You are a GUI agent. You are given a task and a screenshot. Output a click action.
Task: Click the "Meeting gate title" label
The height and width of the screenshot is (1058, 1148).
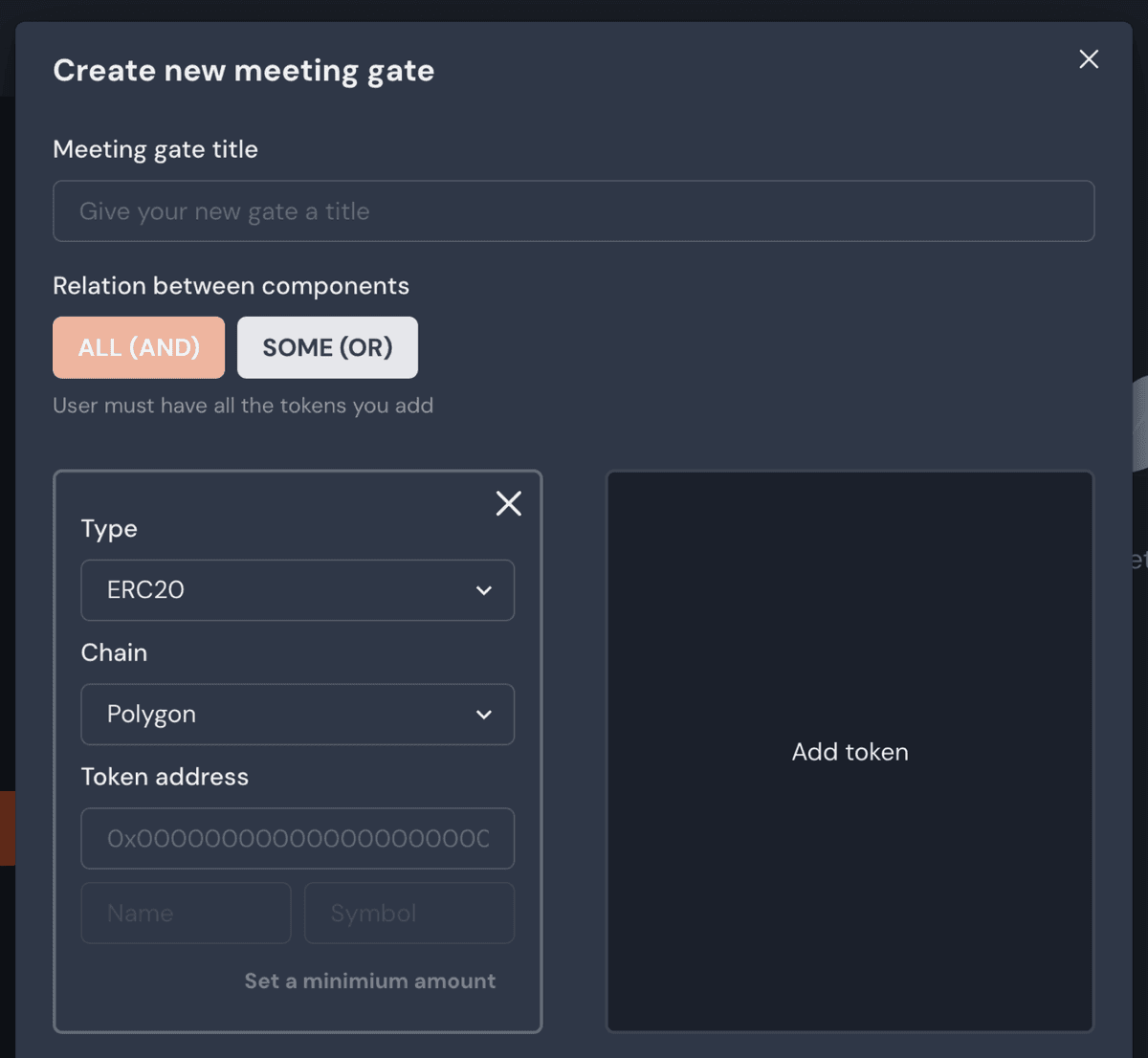pos(155,149)
